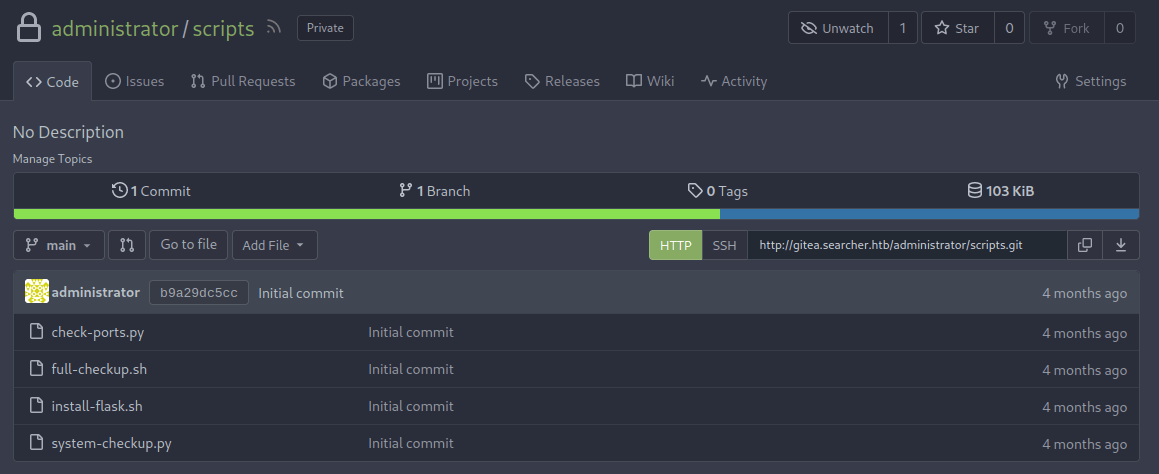Click the repository clone URL field
Image resolution: width=1159 pixels, height=474 pixels.
(907, 245)
